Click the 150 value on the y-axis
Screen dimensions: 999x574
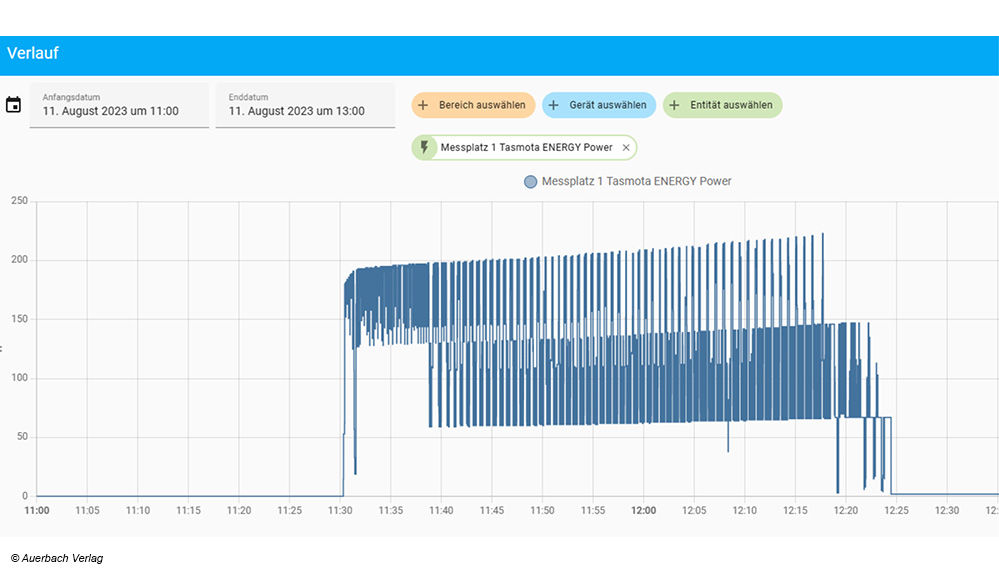[x=20, y=319]
